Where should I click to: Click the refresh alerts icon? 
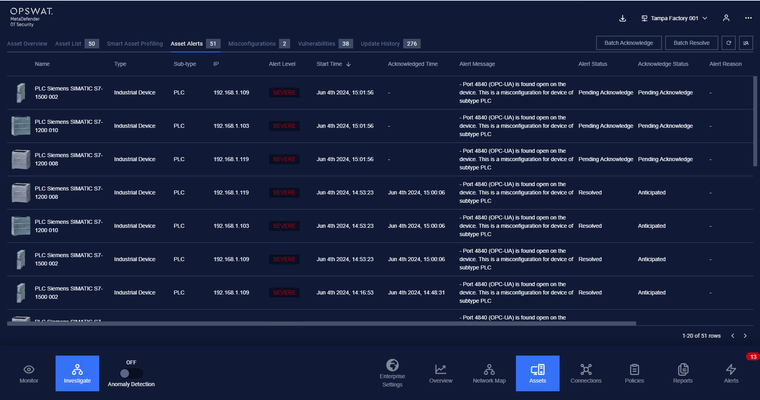coord(728,43)
